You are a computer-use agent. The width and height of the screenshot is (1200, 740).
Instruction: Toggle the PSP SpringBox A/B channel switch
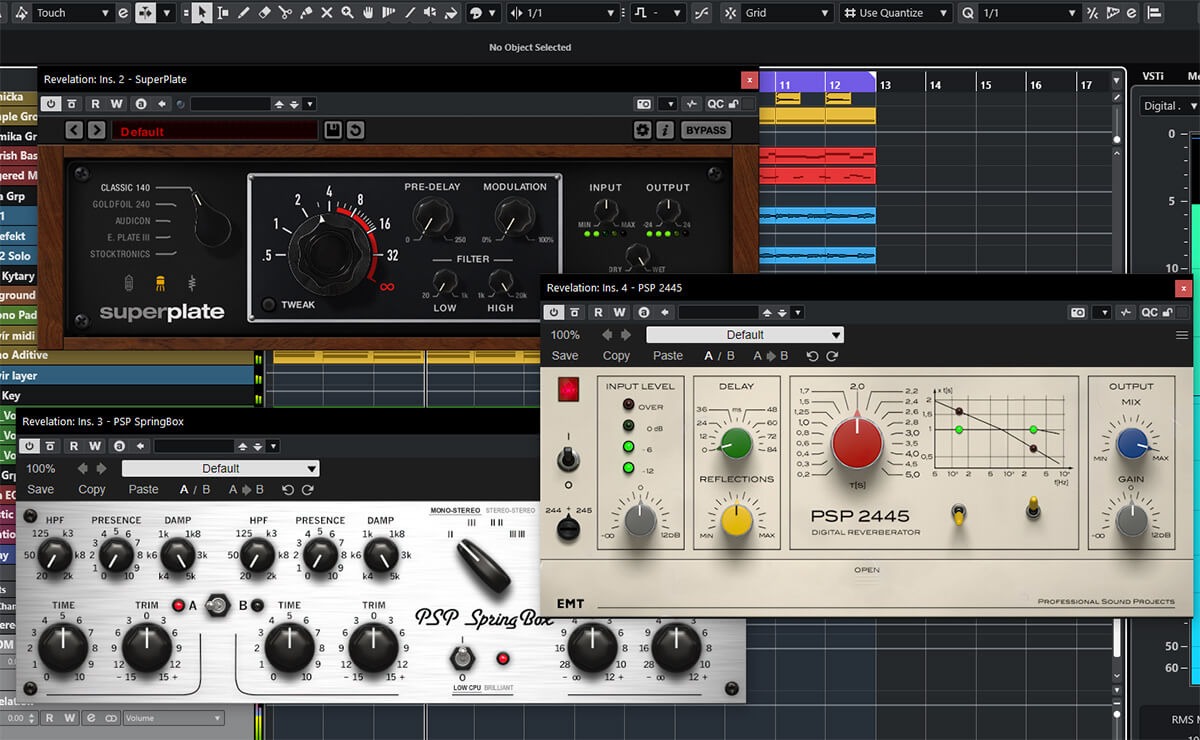[x=215, y=605]
